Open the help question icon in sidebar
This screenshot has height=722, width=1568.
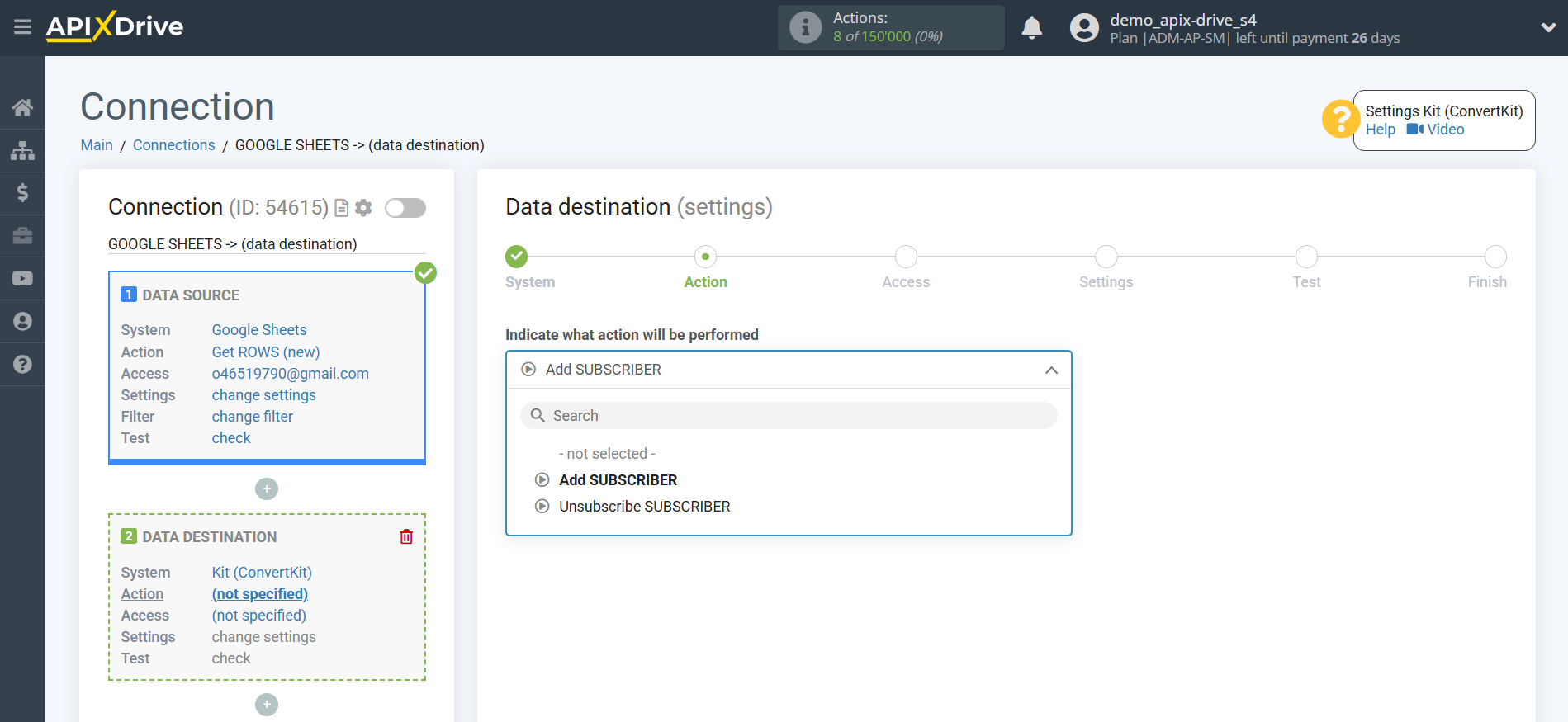[x=22, y=365]
